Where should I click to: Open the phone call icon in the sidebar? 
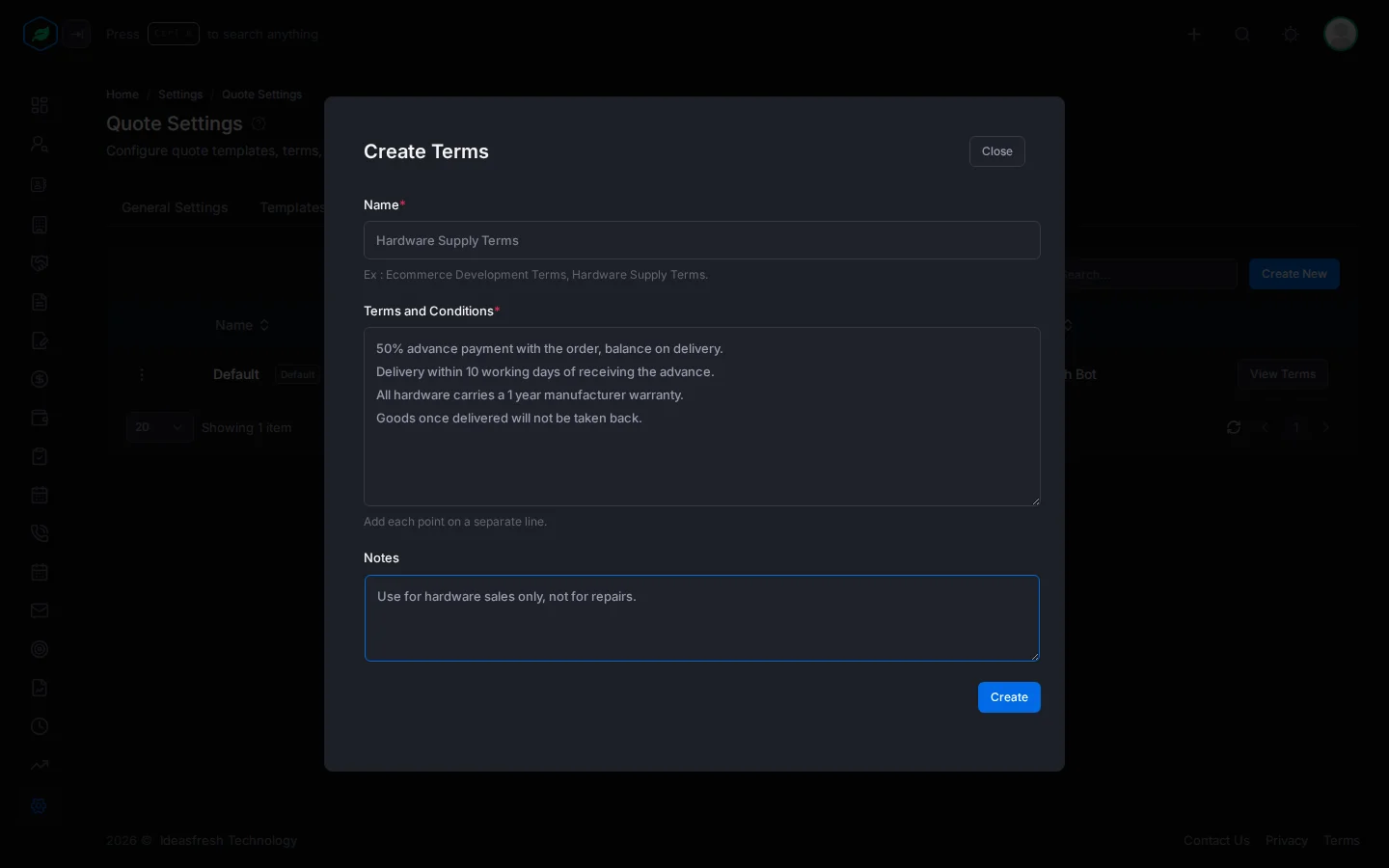tap(40, 533)
